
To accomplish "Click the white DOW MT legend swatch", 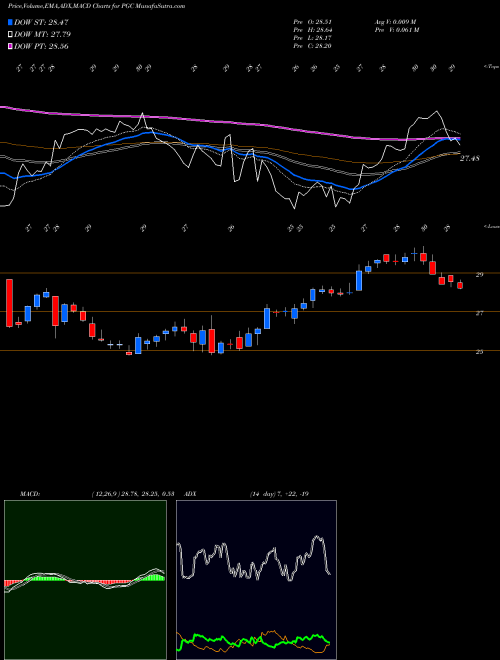I will tap(11, 34).
